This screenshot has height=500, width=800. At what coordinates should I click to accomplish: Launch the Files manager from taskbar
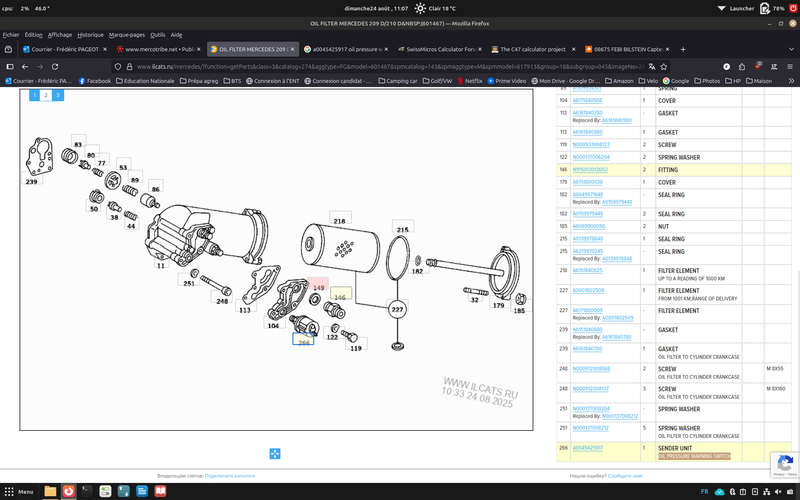click(50, 491)
